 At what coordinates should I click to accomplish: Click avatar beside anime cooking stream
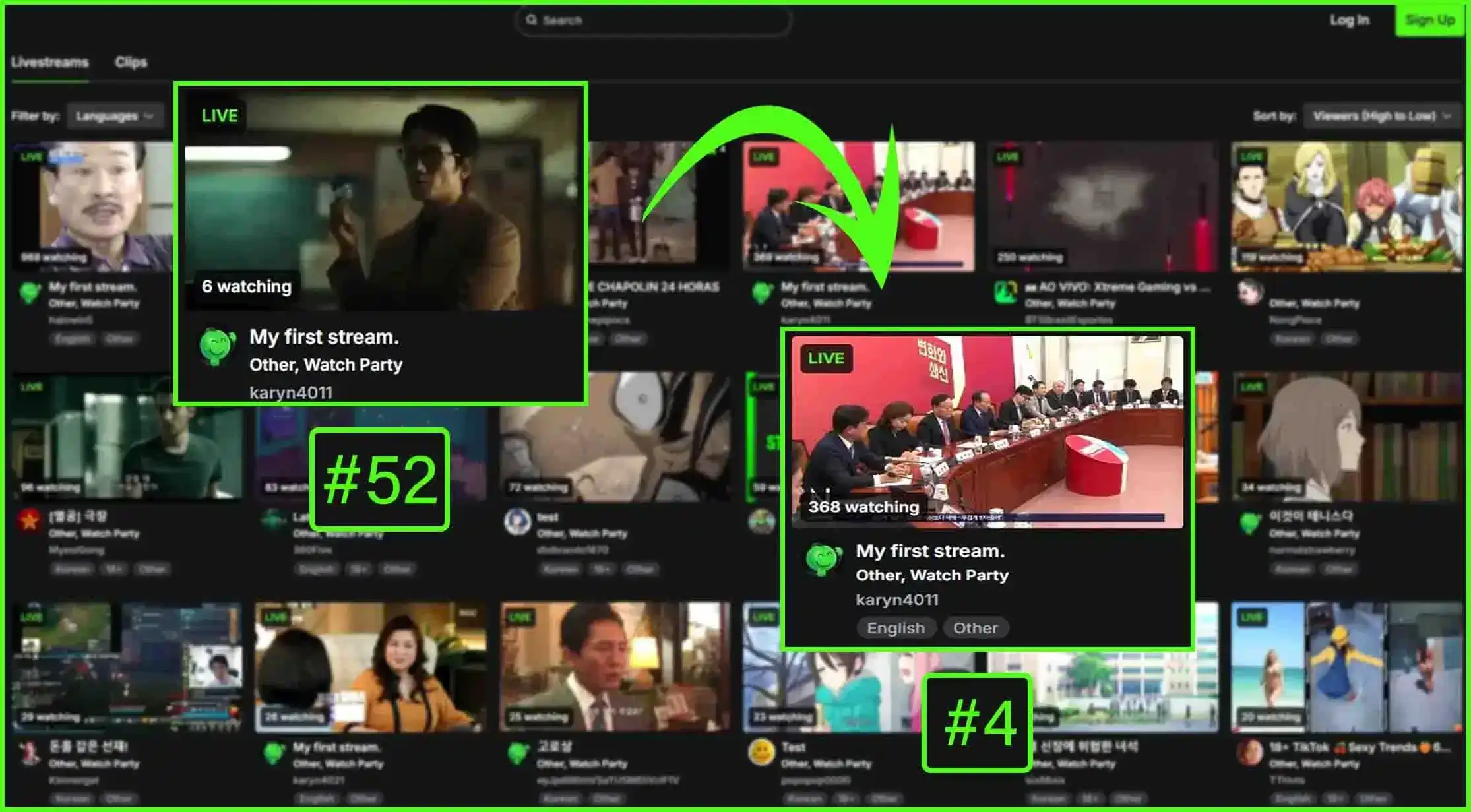coord(1249,292)
